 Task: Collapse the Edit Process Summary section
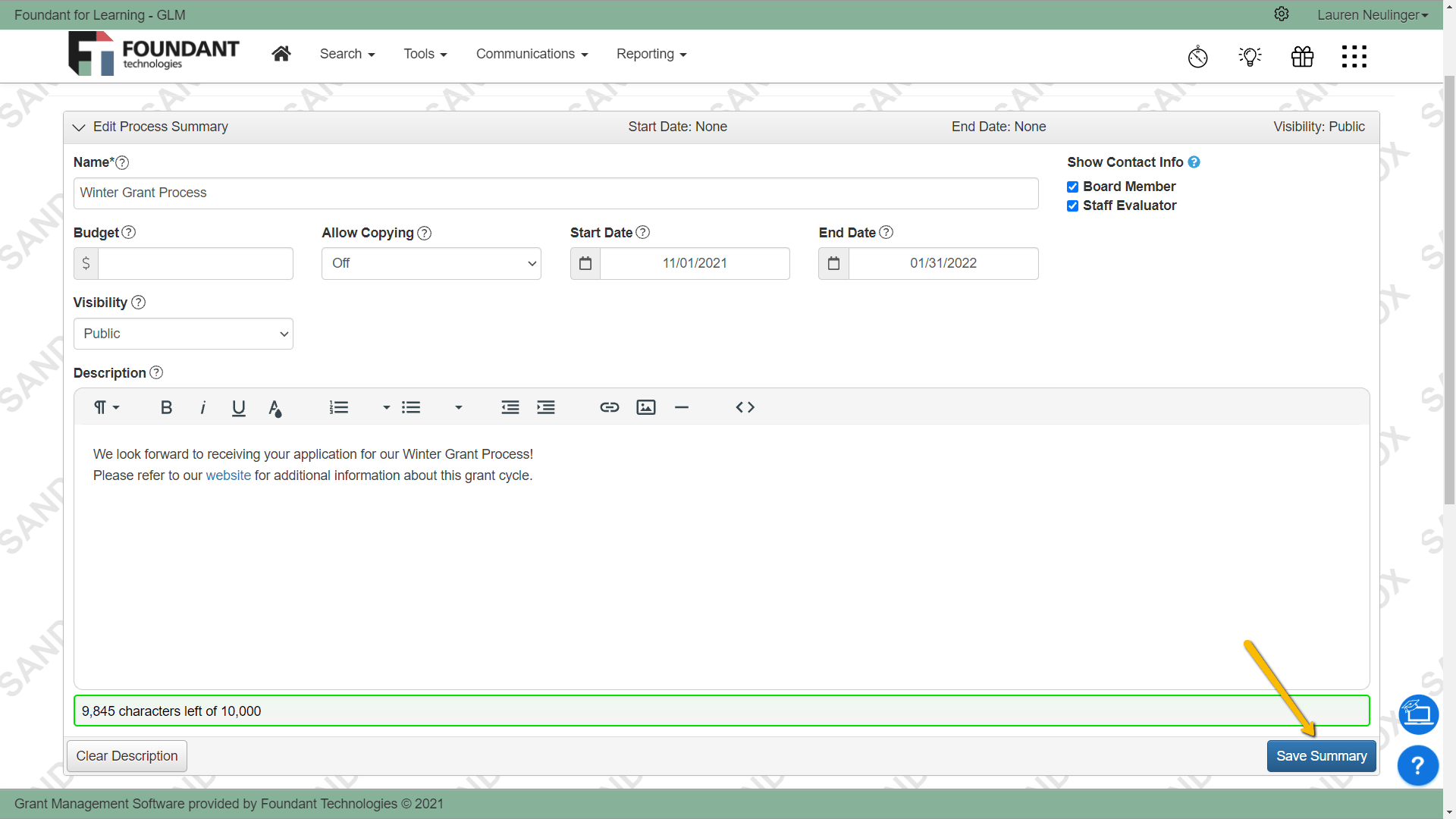(79, 127)
